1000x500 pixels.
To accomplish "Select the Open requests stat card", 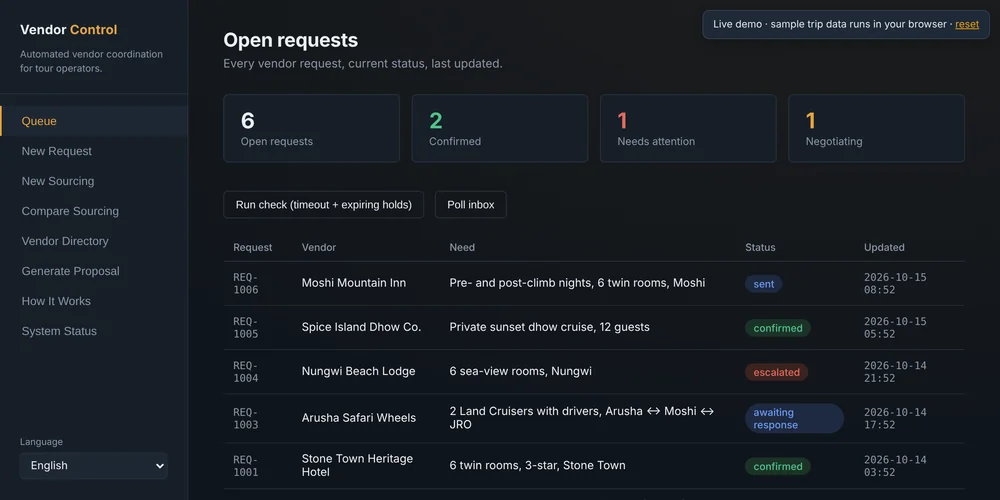I will 311,128.
